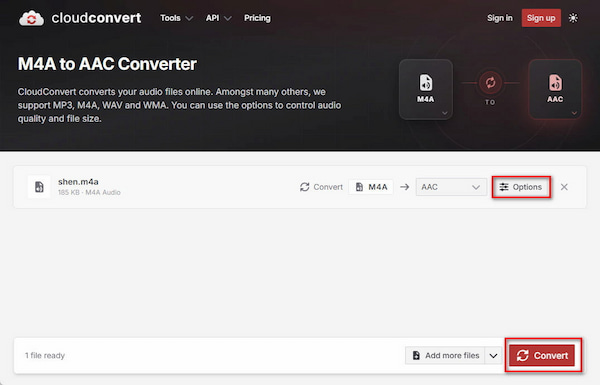
Task: Click the small Convert refresh icon in file row
Action: click(305, 187)
